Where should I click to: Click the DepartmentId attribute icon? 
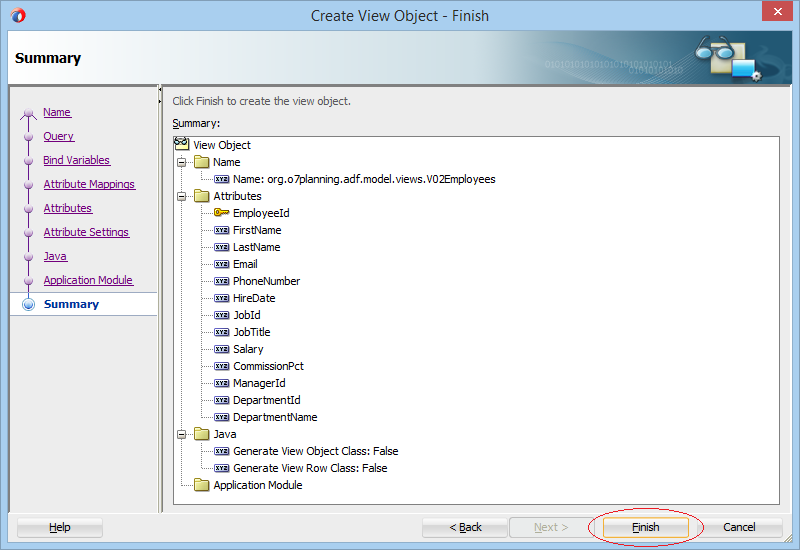(221, 400)
